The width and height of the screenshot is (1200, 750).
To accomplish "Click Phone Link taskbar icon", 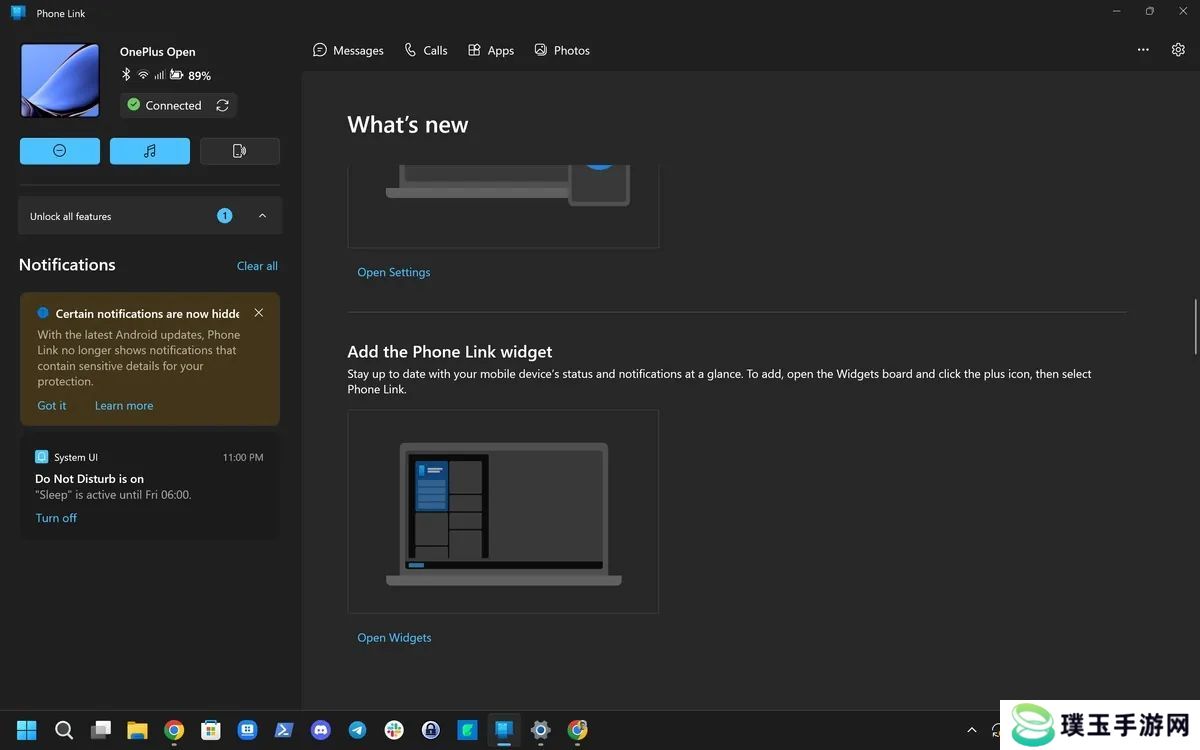I will (504, 730).
